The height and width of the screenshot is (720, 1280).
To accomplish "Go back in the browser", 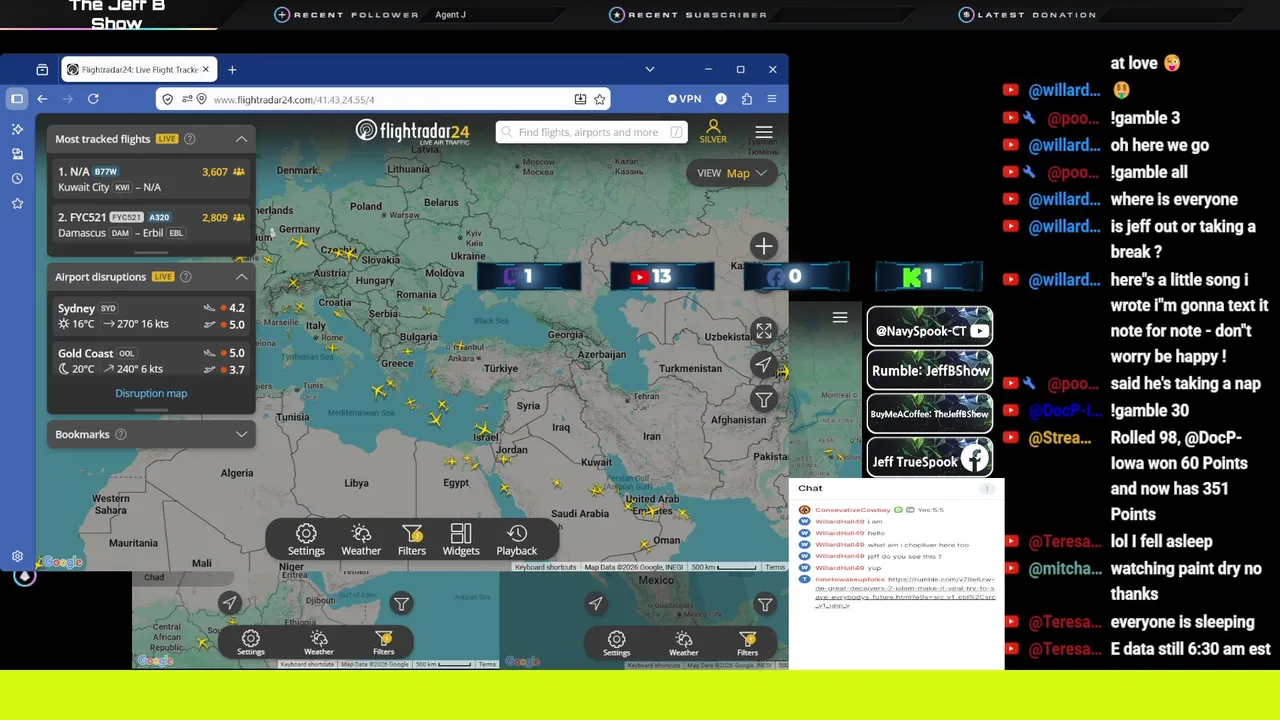I will point(42,99).
